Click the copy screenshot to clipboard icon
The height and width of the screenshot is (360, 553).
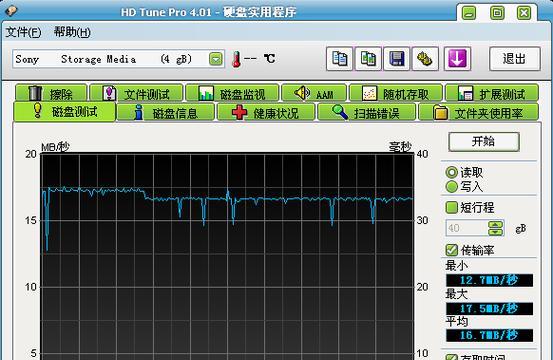pyautogui.click(x=368, y=59)
